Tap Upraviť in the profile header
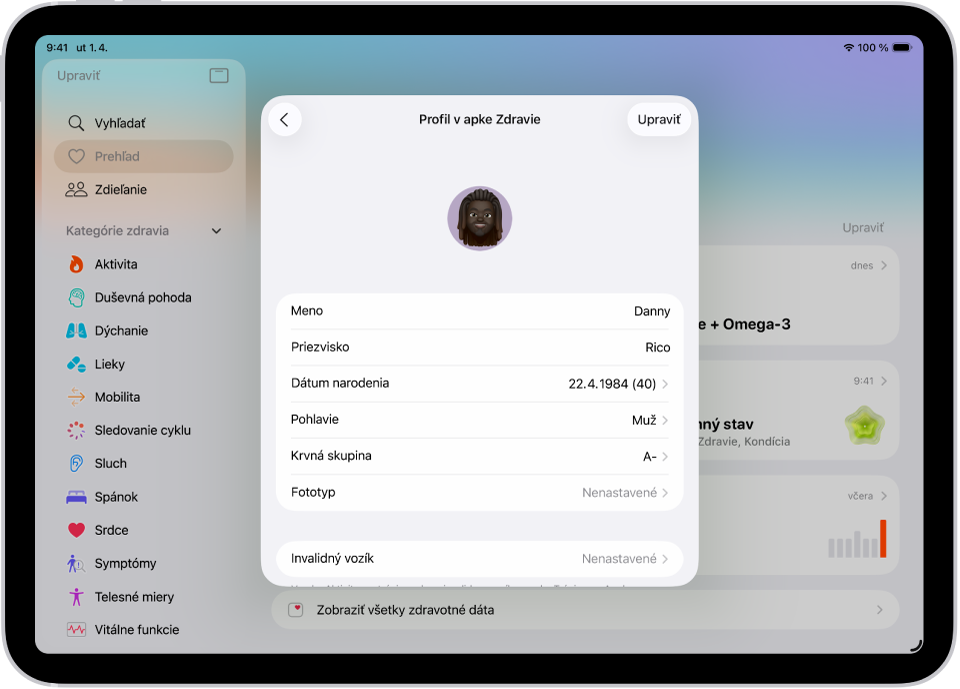The width and height of the screenshot is (960, 689). point(659,120)
